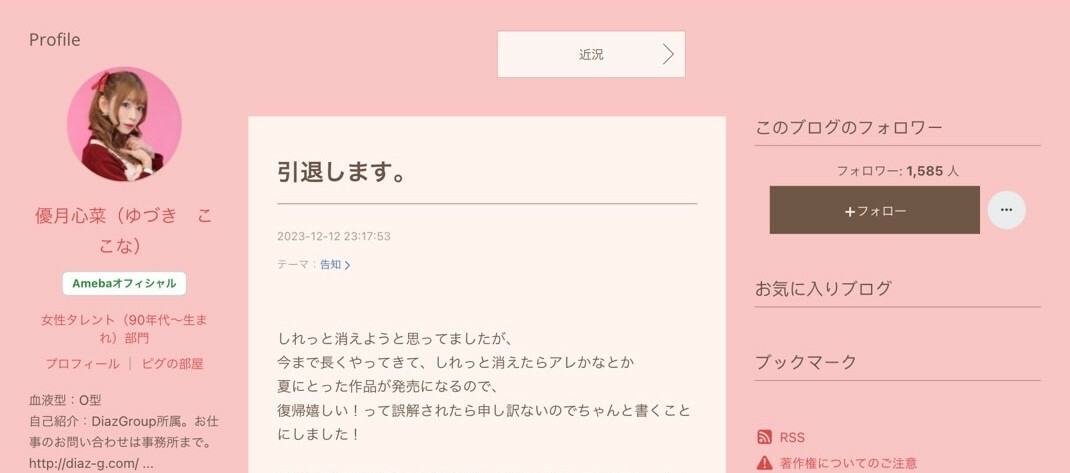Click the plus icon on フォロー button
Viewport: 1070px width, 473px height.
tap(849, 212)
